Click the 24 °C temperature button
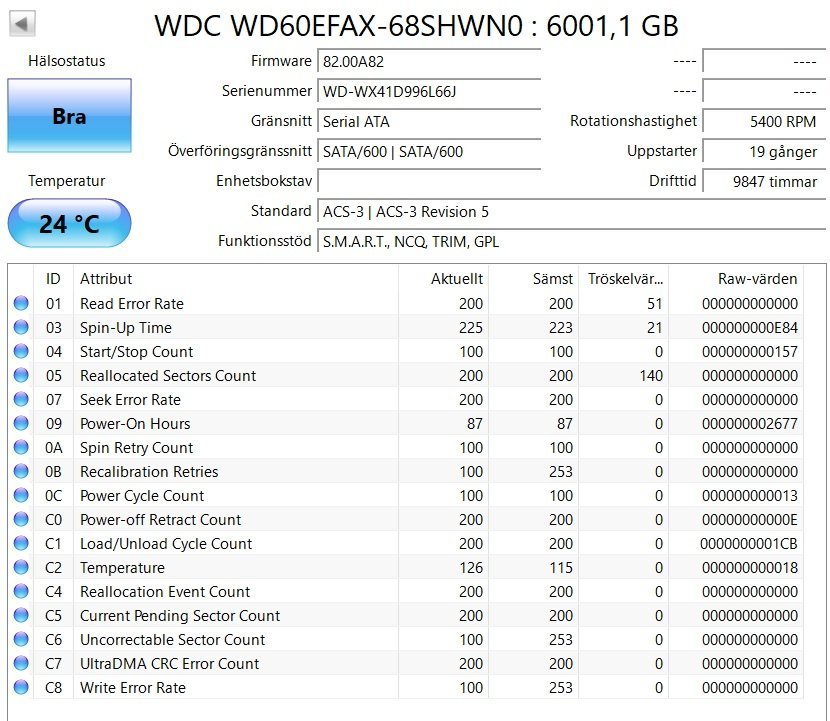Screen dimensions: 830x721 tap(69, 223)
